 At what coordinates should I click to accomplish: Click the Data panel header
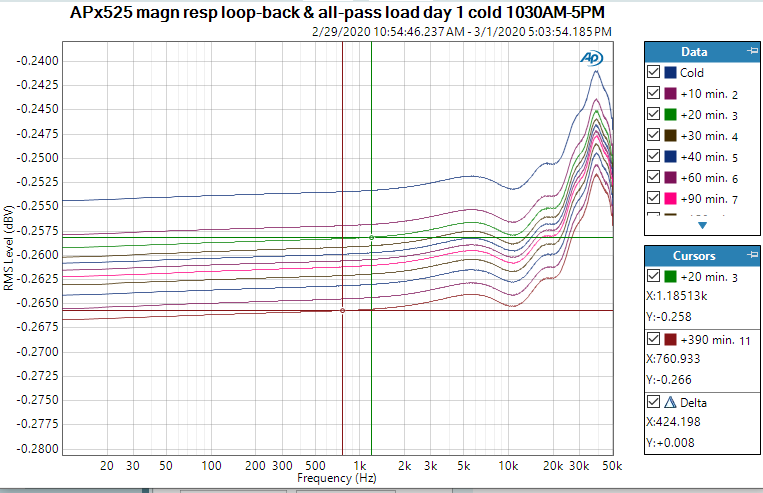click(x=702, y=51)
